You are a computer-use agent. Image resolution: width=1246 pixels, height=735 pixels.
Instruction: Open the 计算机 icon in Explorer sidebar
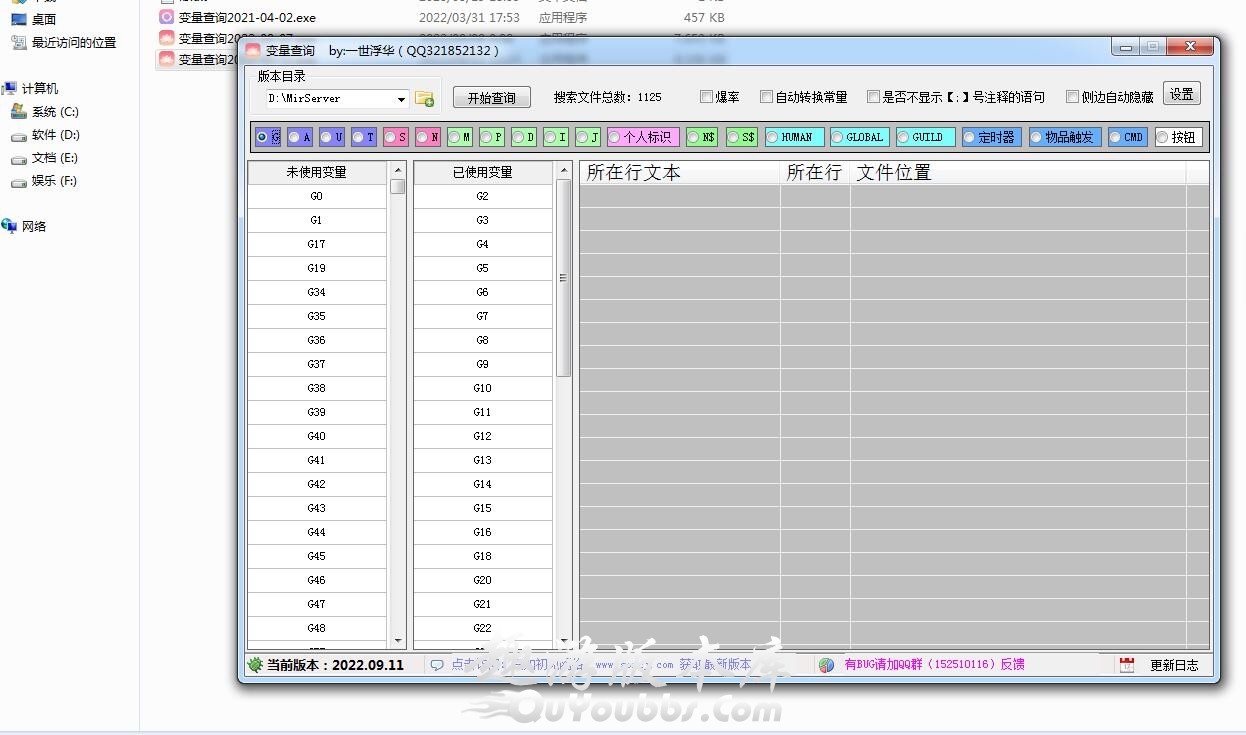pyautogui.click(x=11, y=88)
